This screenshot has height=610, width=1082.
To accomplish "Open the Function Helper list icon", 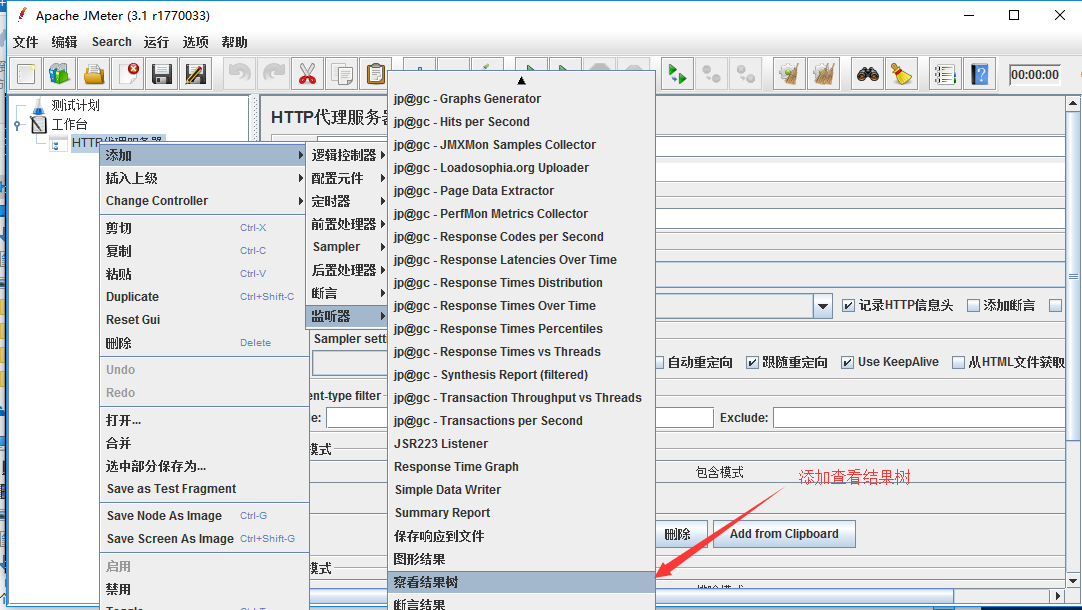I will point(945,74).
